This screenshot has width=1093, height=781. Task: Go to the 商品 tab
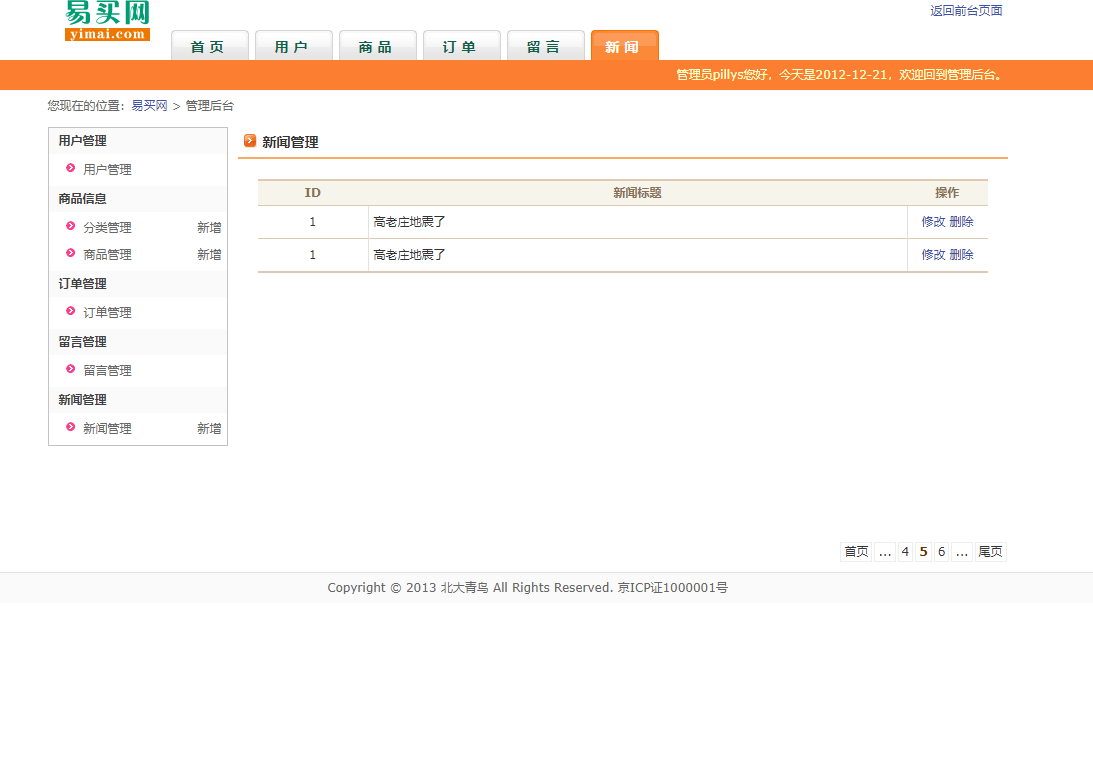click(x=378, y=46)
